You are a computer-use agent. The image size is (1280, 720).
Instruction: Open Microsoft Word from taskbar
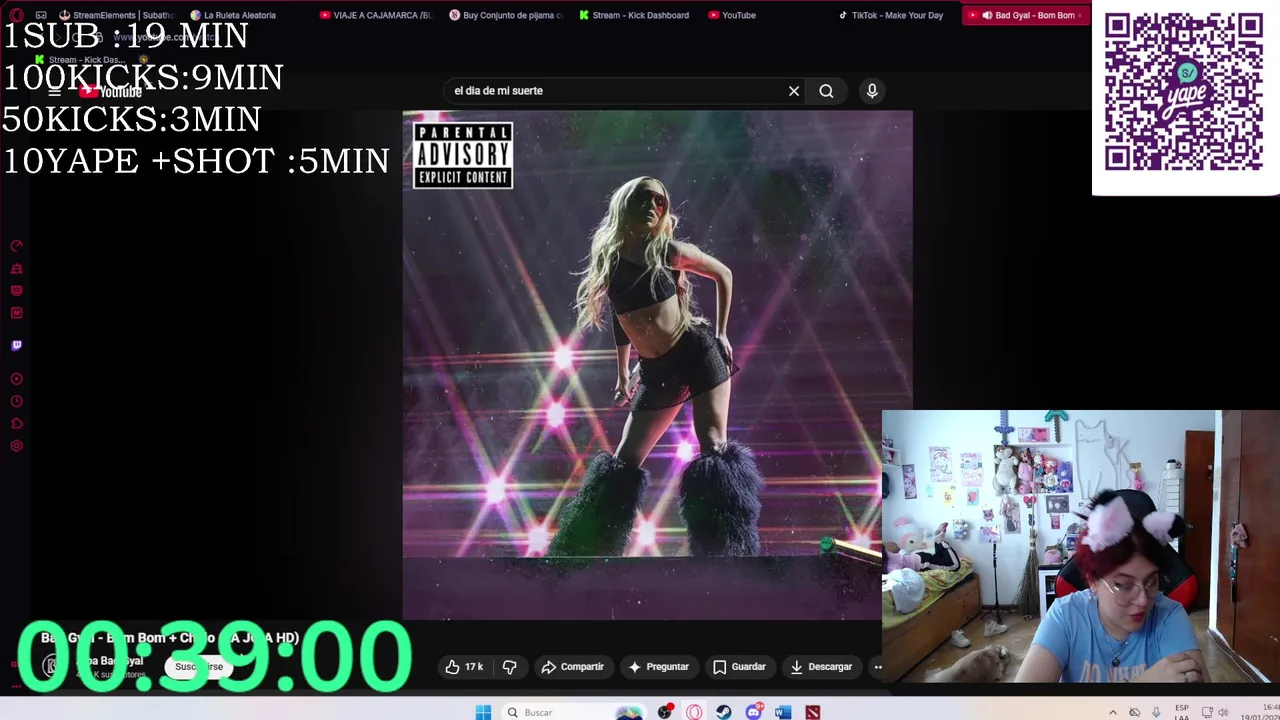click(782, 712)
